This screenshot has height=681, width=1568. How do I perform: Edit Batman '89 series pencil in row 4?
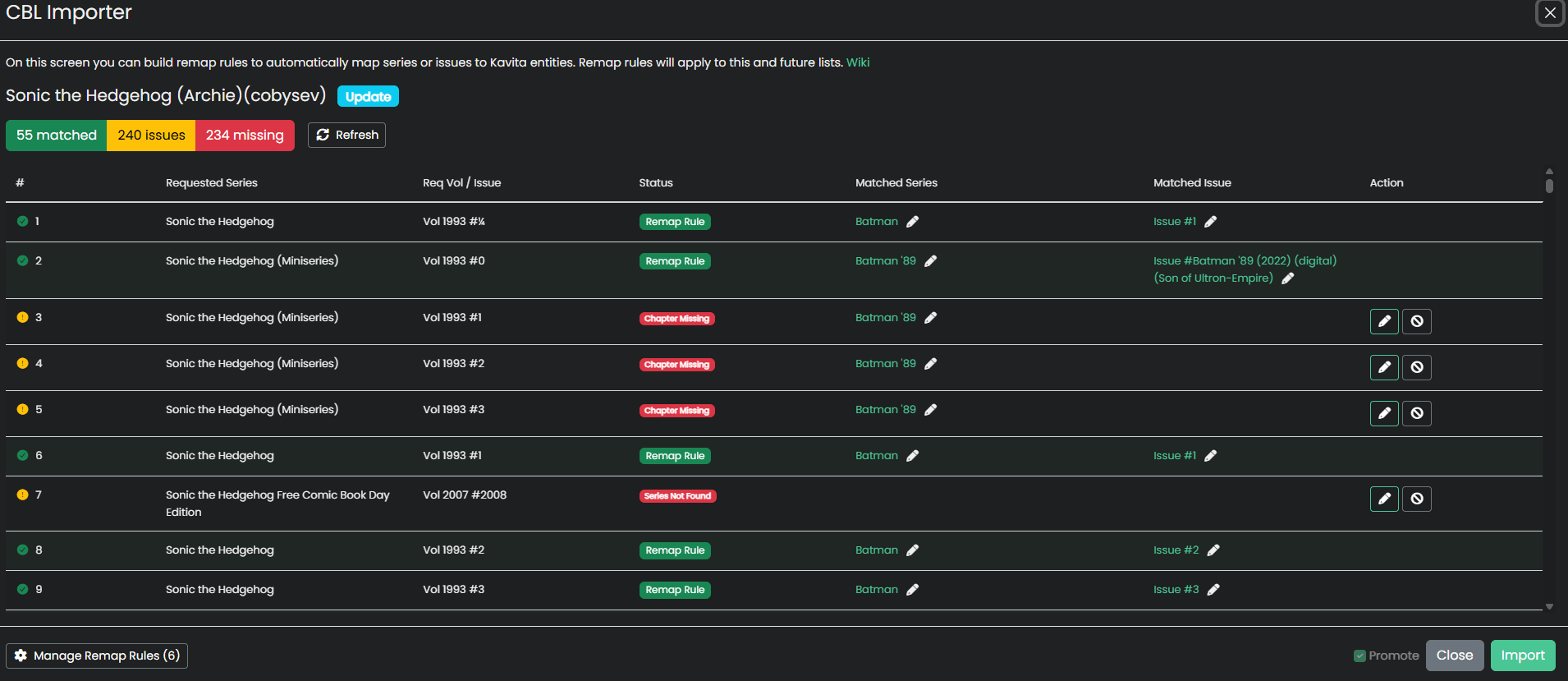point(930,364)
